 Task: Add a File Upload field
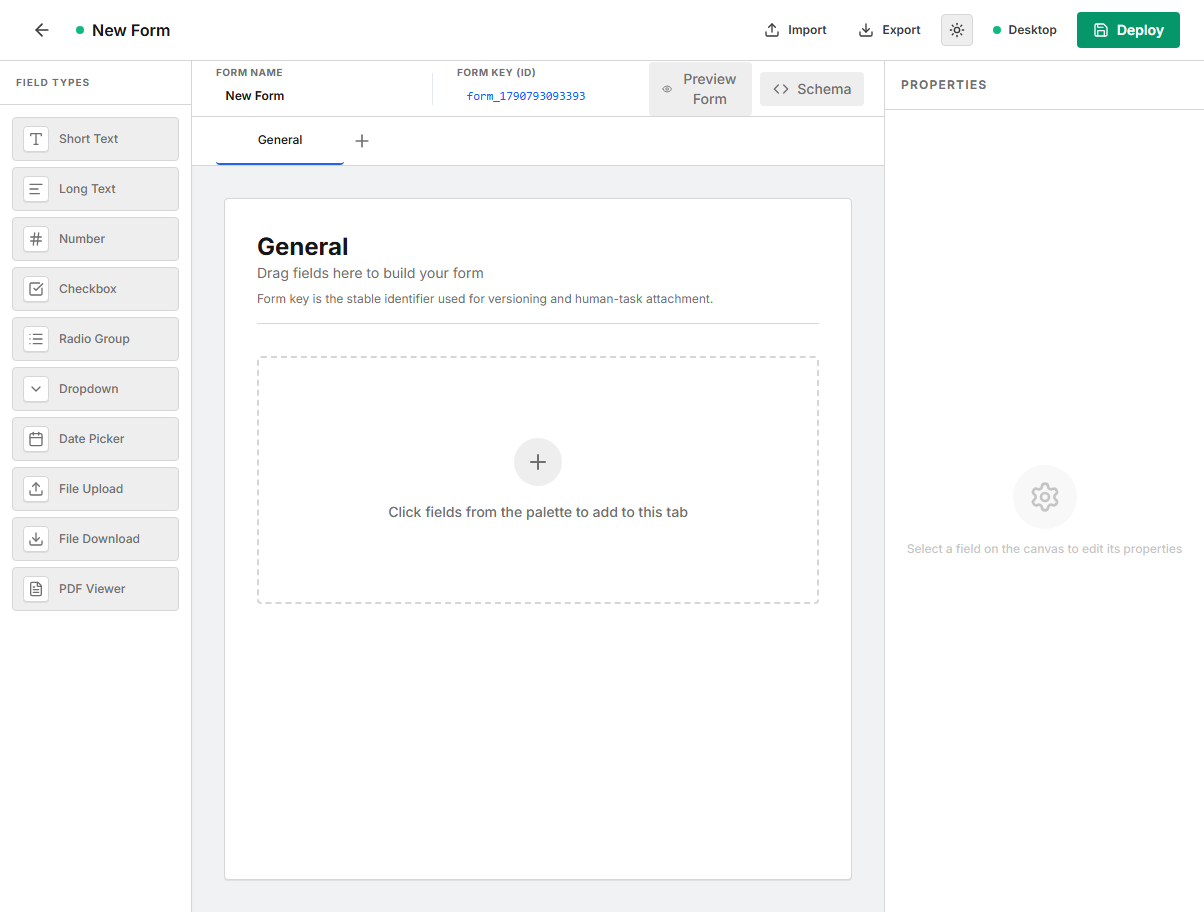tap(95, 489)
